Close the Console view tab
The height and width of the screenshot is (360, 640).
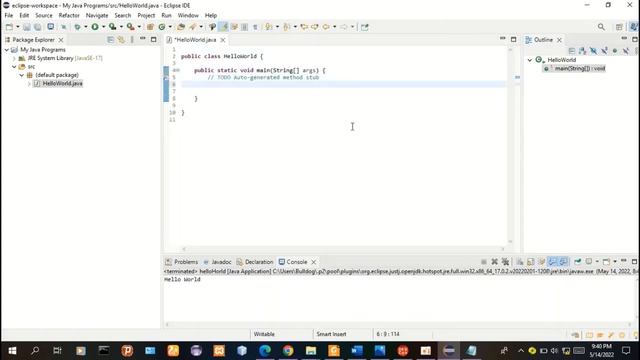pos(313,262)
